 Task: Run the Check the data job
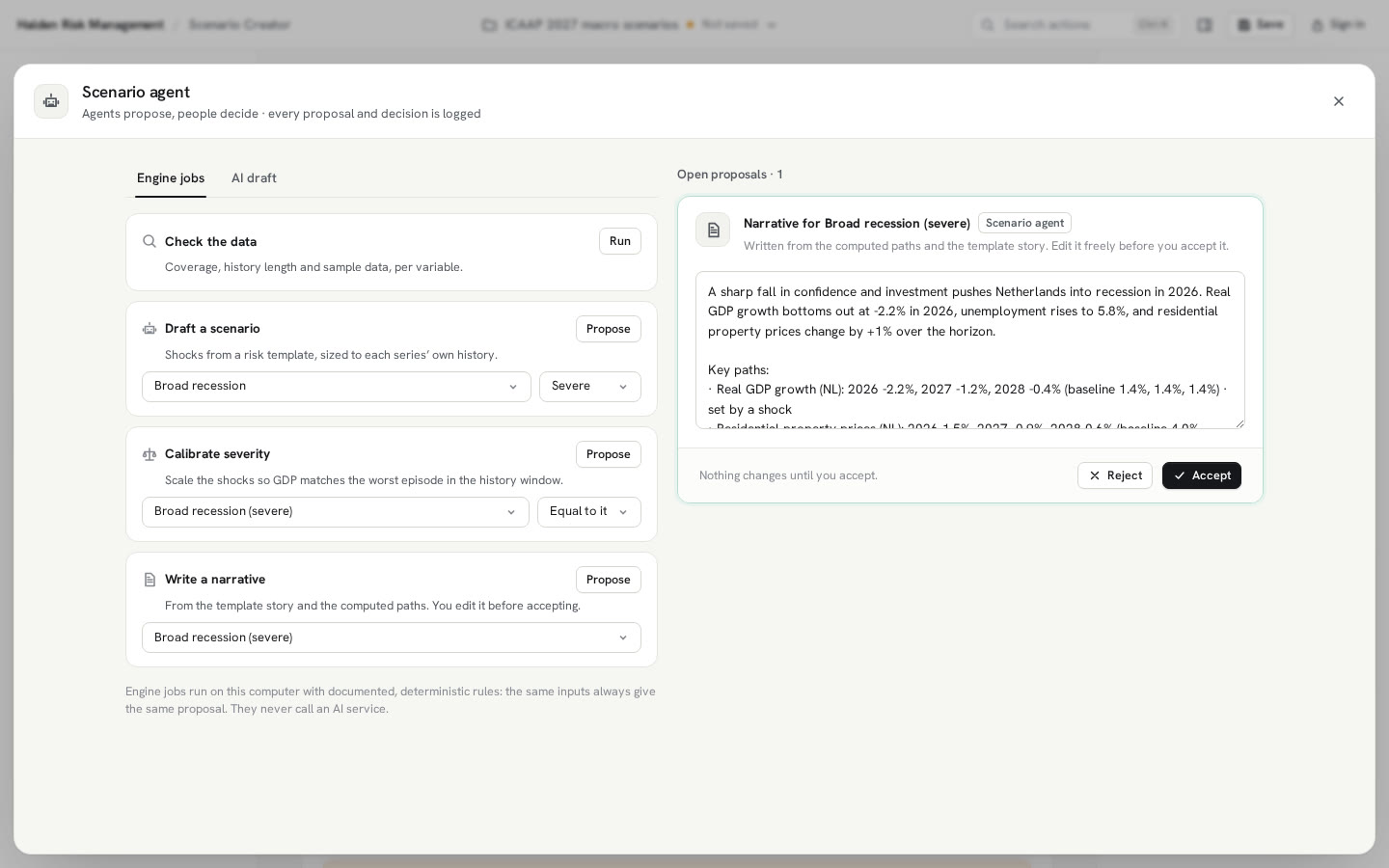[620, 241]
